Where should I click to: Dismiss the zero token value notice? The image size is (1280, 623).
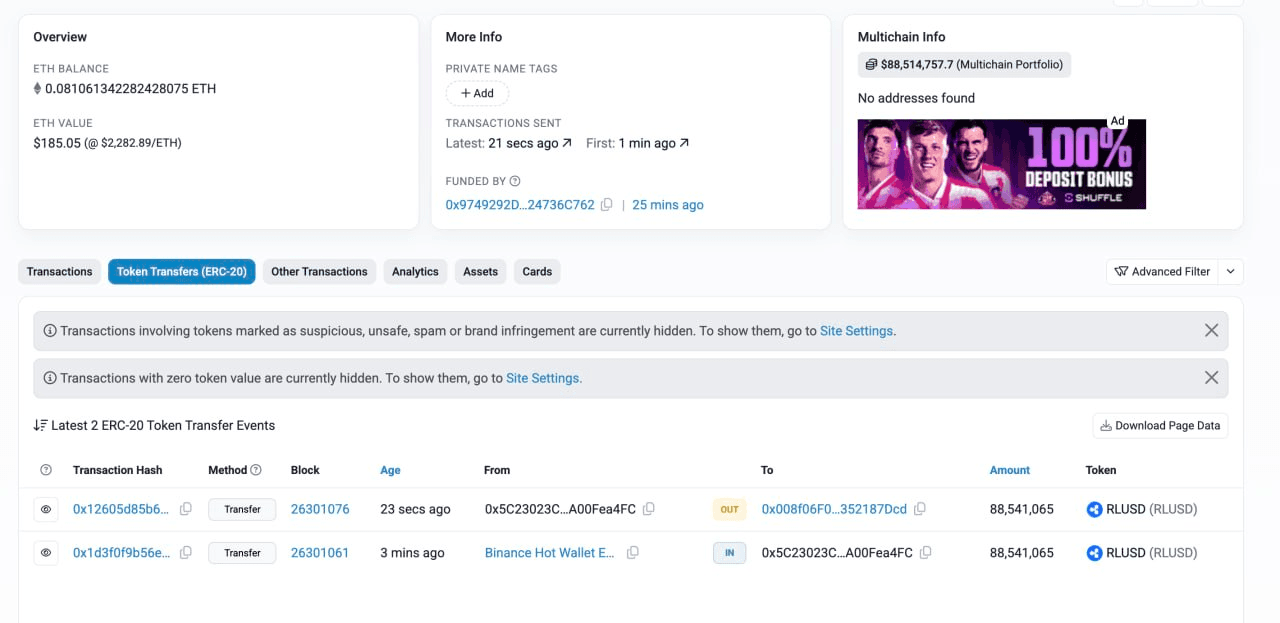coord(1211,378)
